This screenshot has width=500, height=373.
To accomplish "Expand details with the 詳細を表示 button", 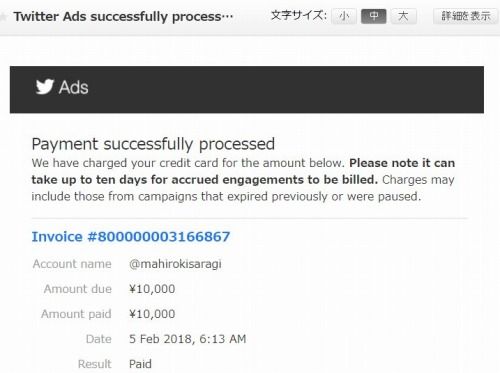I will coord(466,16).
